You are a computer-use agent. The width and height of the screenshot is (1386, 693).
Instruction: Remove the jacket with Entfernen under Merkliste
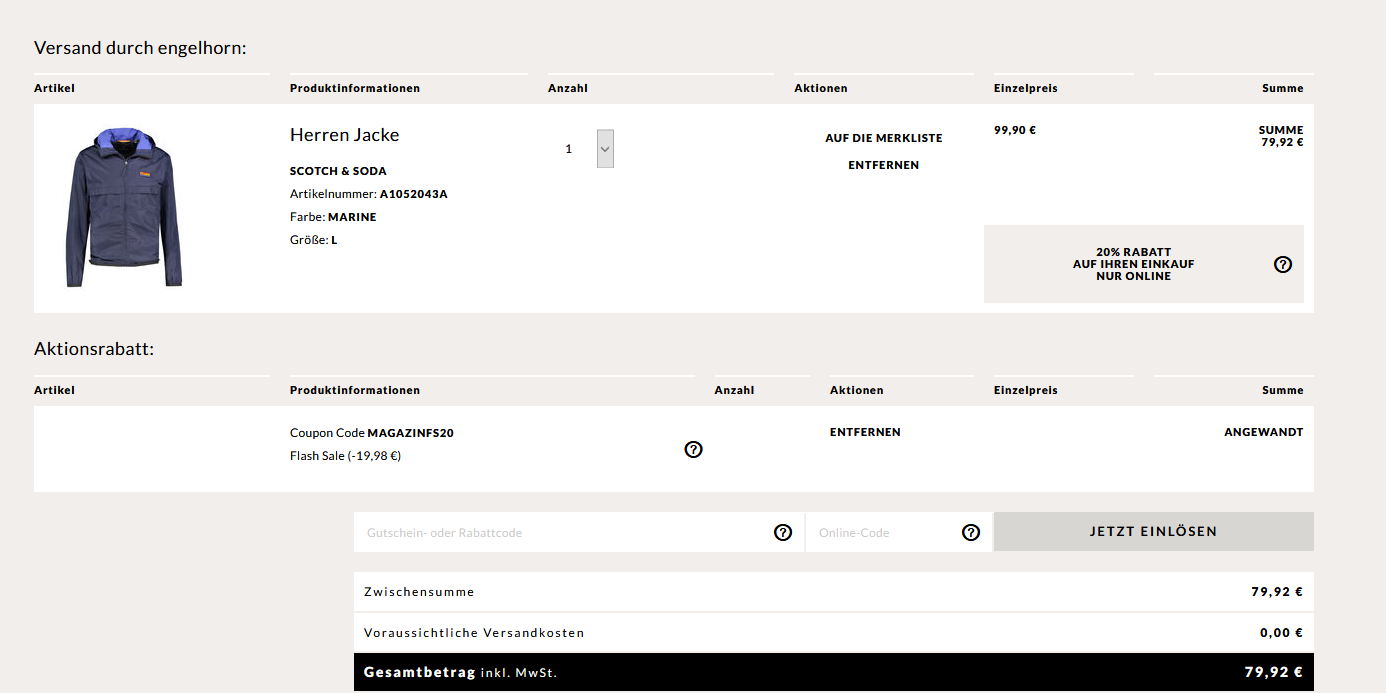pyautogui.click(x=883, y=165)
